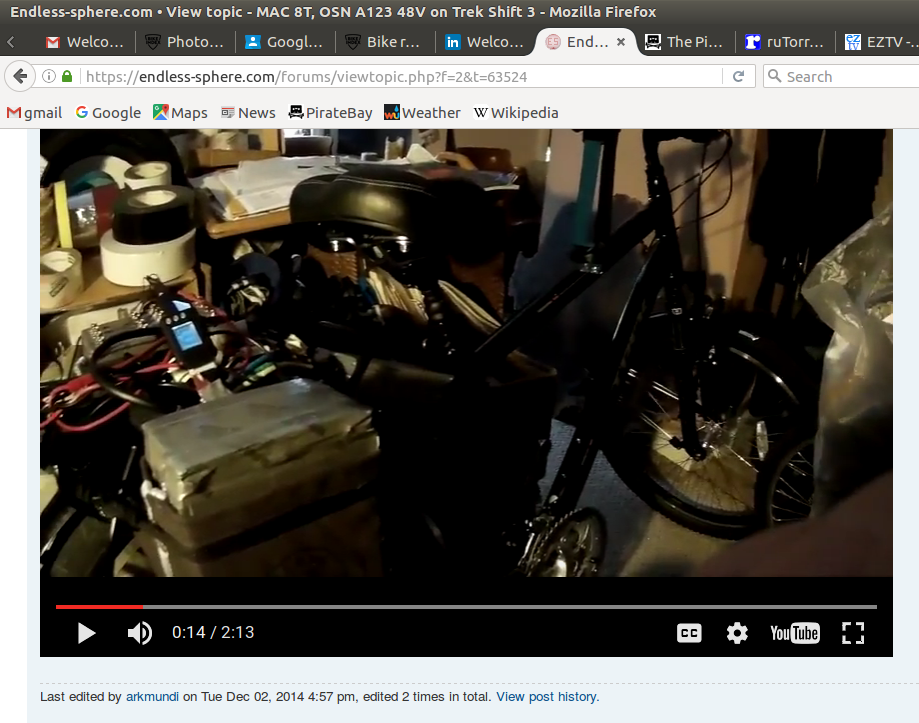This screenshot has width=919, height=723.
Task: Click the green padlock security icon
Action: coord(67,77)
